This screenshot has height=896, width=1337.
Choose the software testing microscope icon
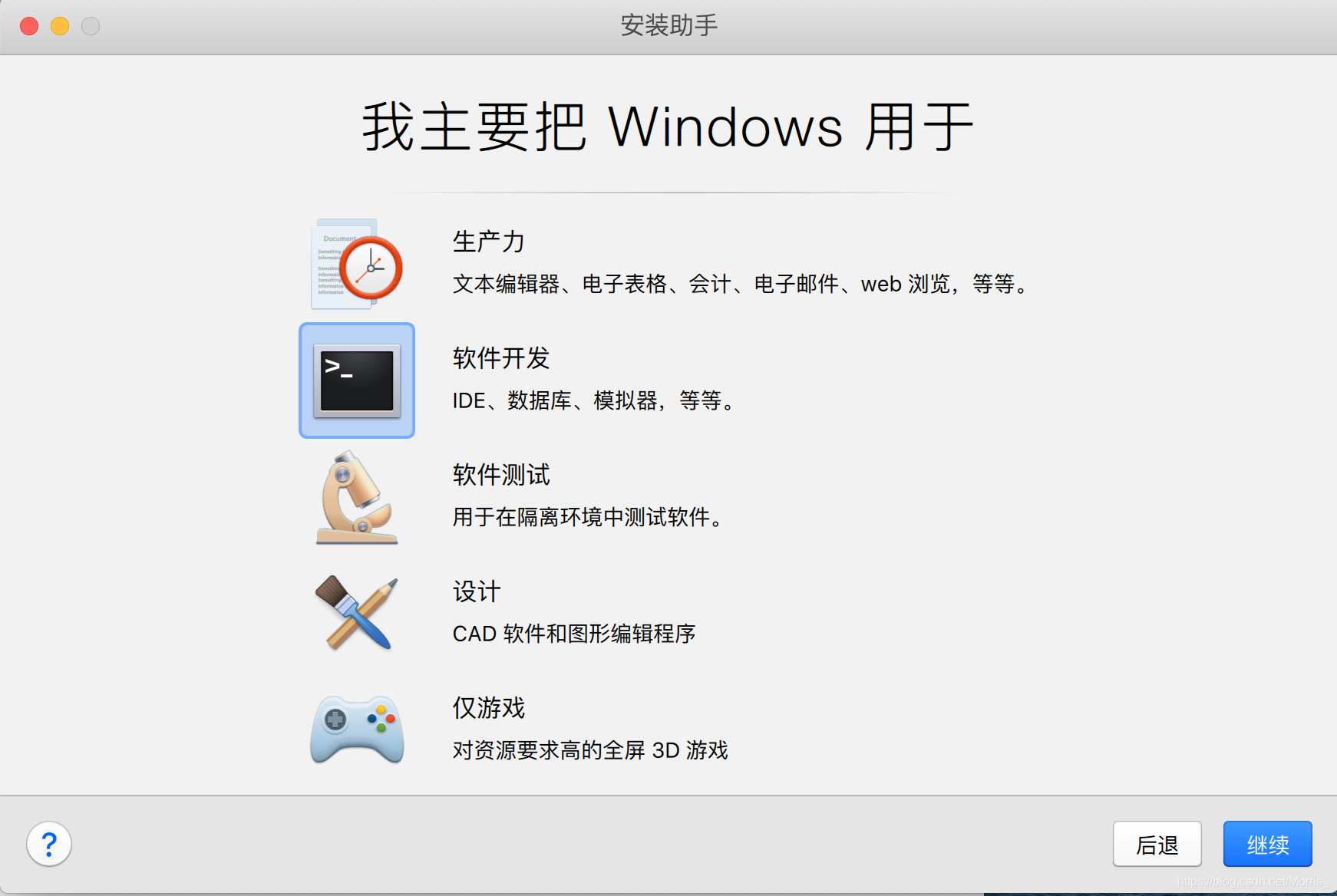[x=357, y=497]
